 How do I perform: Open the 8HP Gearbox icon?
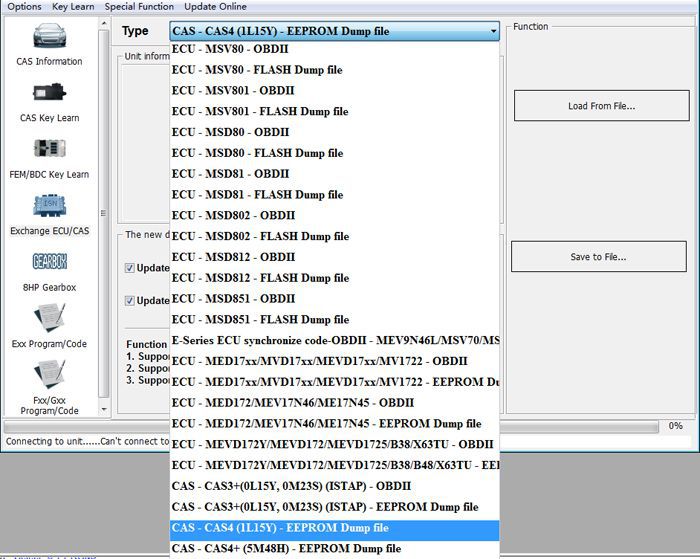49,263
